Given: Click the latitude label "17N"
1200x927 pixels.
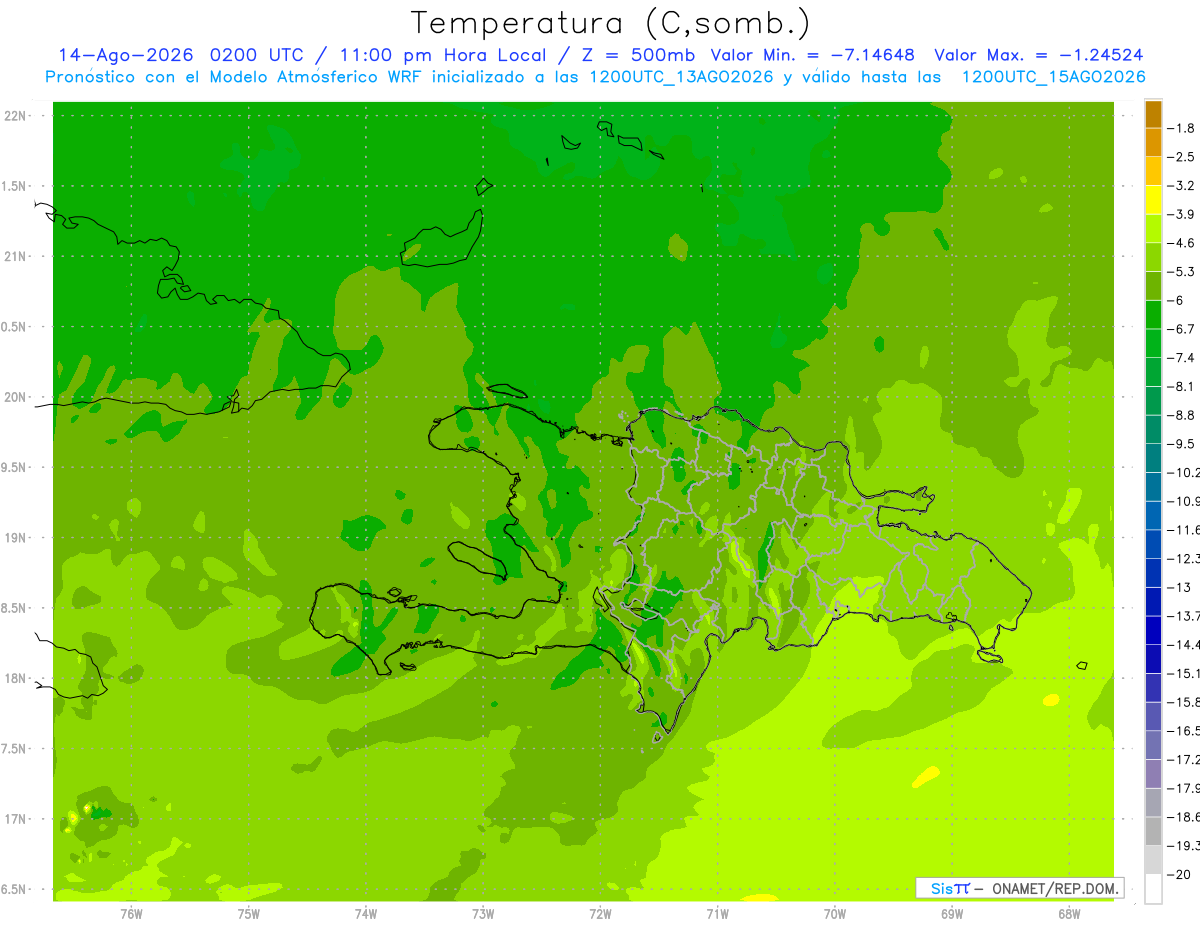Looking at the screenshot, I should 16,819.
